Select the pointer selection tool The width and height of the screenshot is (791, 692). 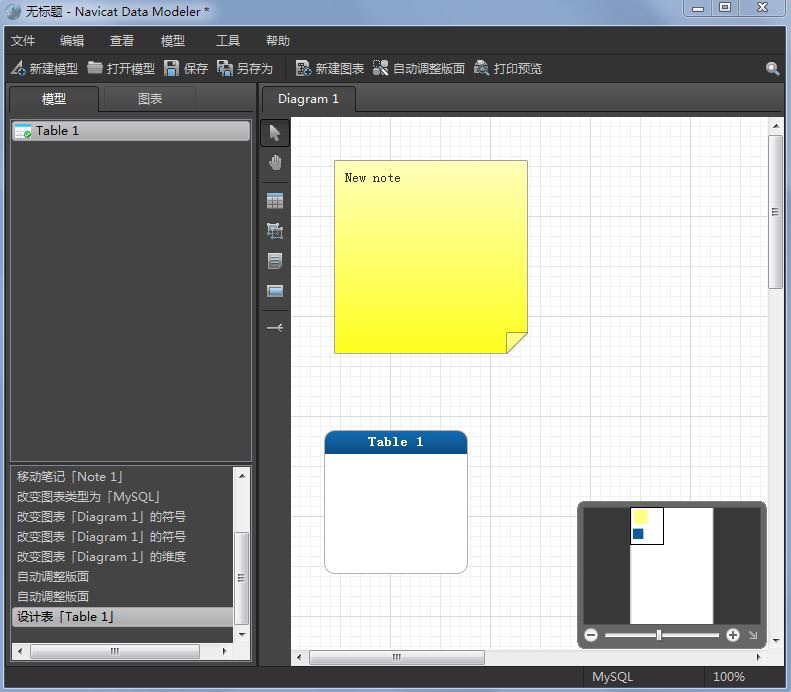click(275, 133)
